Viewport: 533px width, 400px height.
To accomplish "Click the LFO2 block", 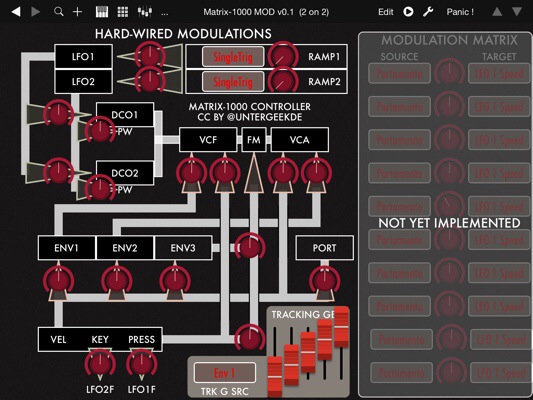I will coord(83,82).
